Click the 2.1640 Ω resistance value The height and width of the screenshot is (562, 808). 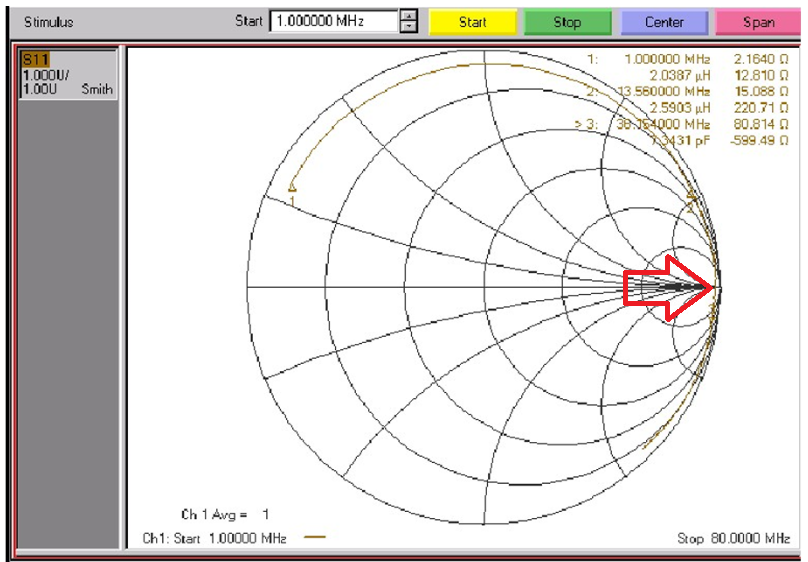point(761,59)
